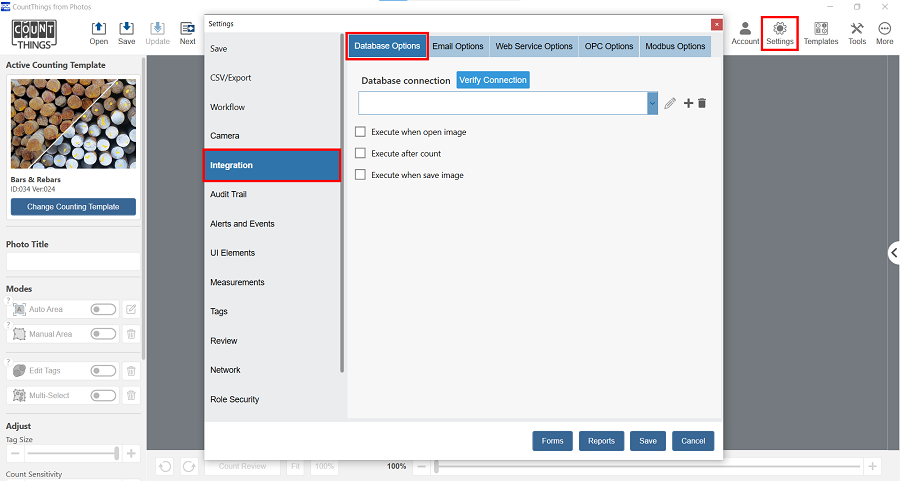Check Execute after count option
The image size is (900, 481).
coord(361,154)
